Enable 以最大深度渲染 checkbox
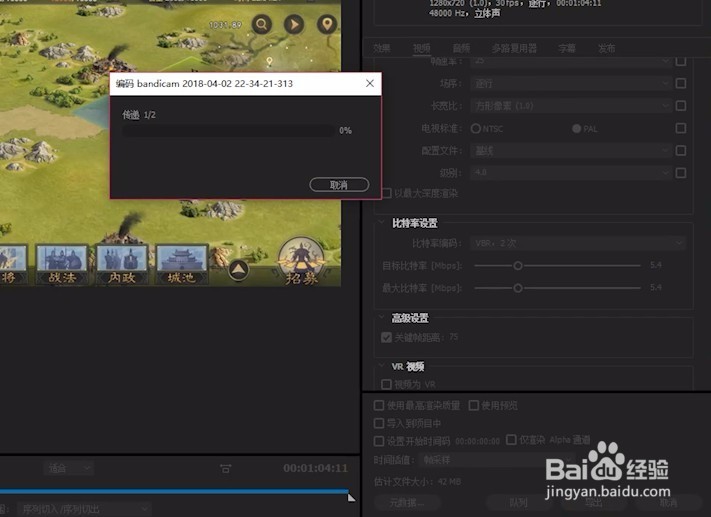 pos(386,193)
